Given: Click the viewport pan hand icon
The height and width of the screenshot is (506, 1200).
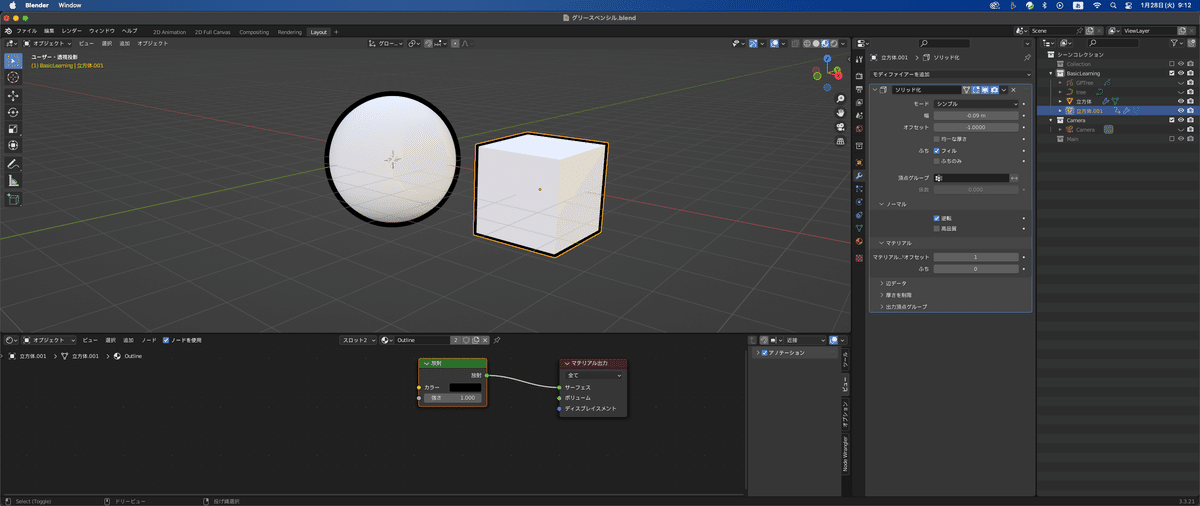Looking at the screenshot, I should coord(841,113).
